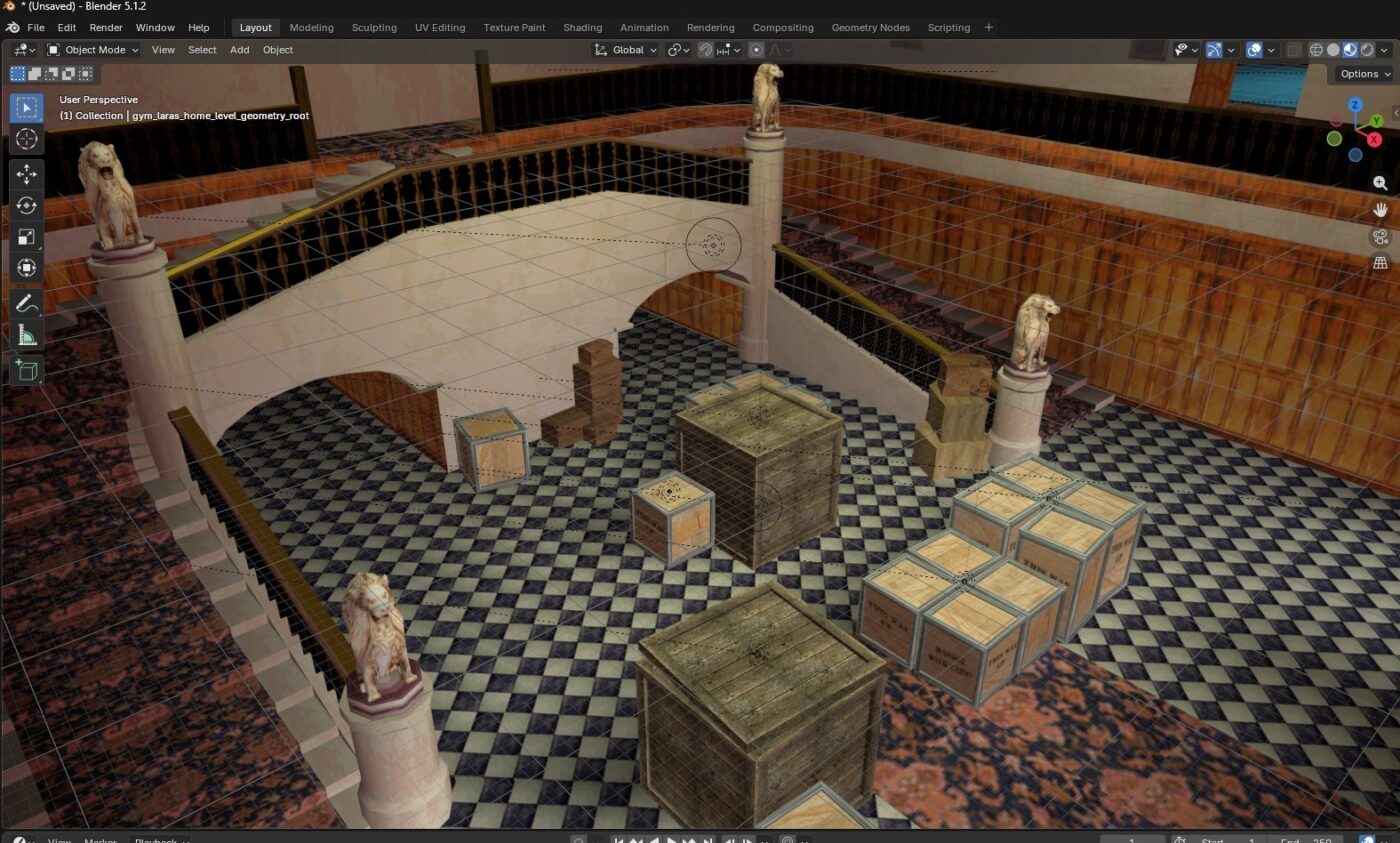Switch to the UV Editing workspace
This screenshot has width=1400, height=843.
pyautogui.click(x=440, y=27)
